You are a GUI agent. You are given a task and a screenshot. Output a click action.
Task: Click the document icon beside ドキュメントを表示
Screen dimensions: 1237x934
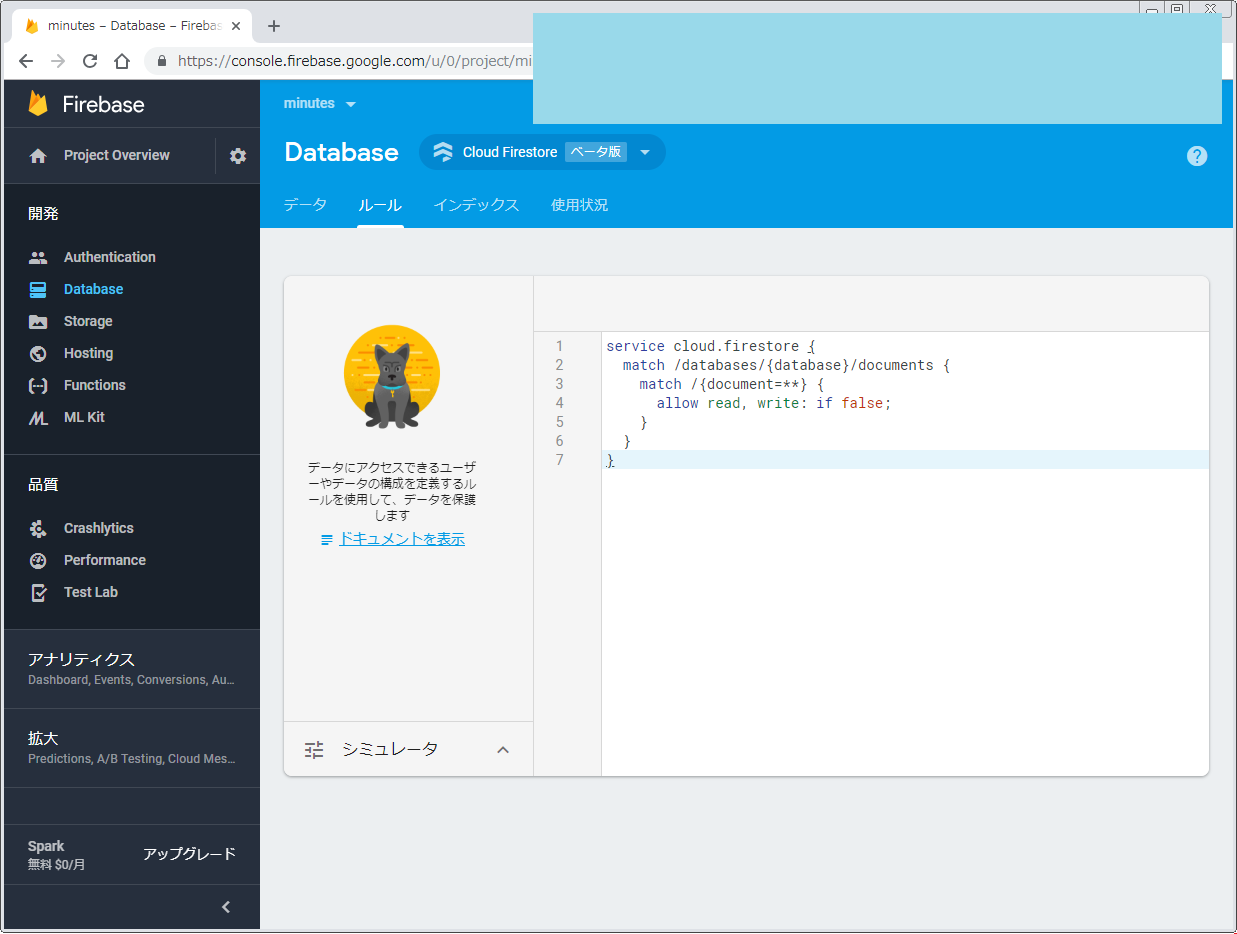[x=327, y=539]
